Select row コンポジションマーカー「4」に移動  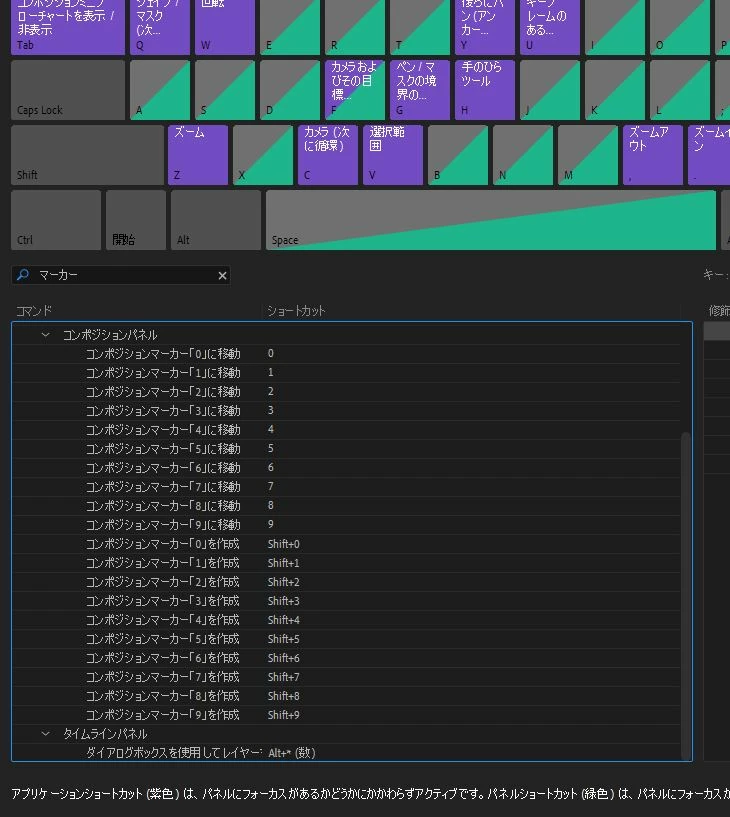tap(347, 429)
